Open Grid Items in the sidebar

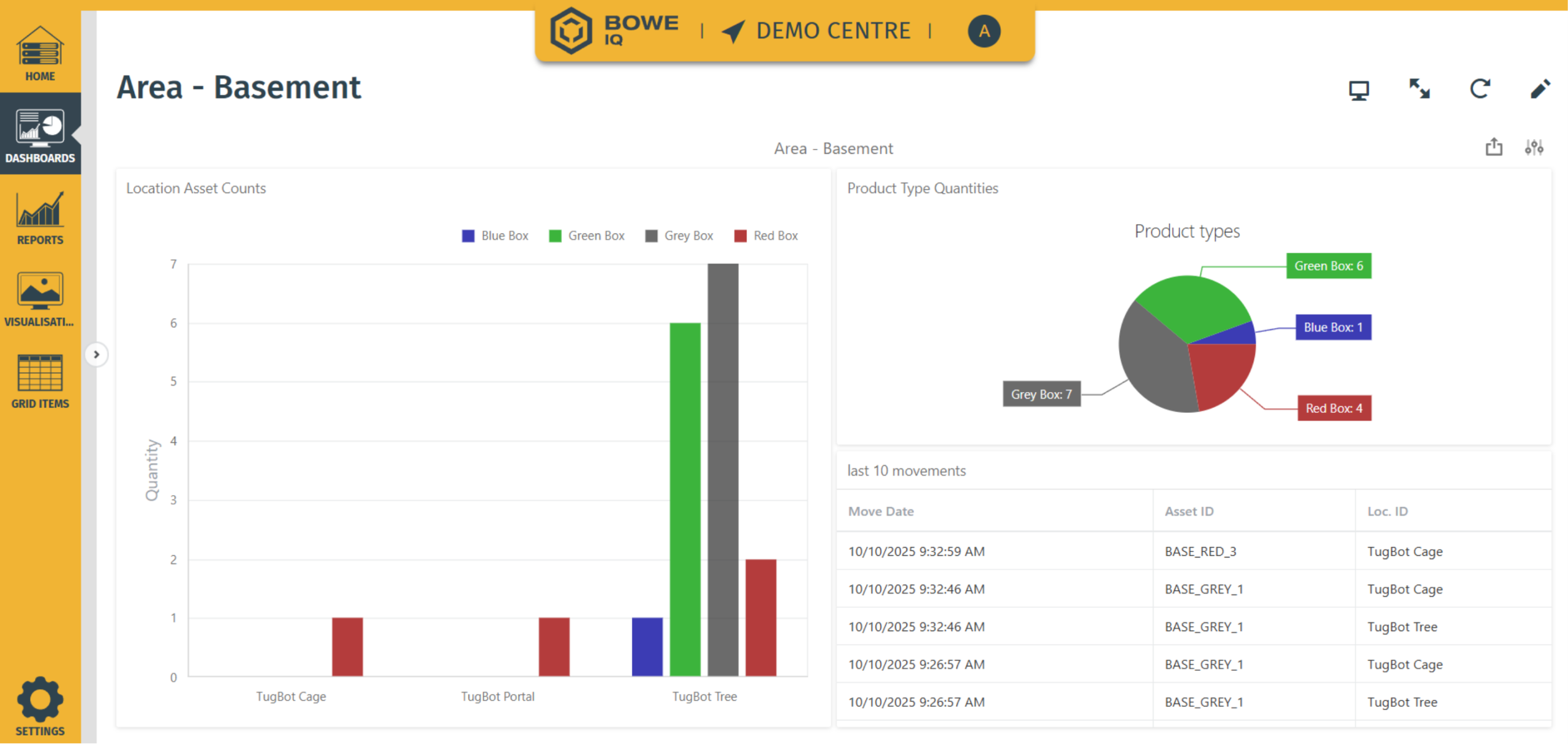pos(40,381)
